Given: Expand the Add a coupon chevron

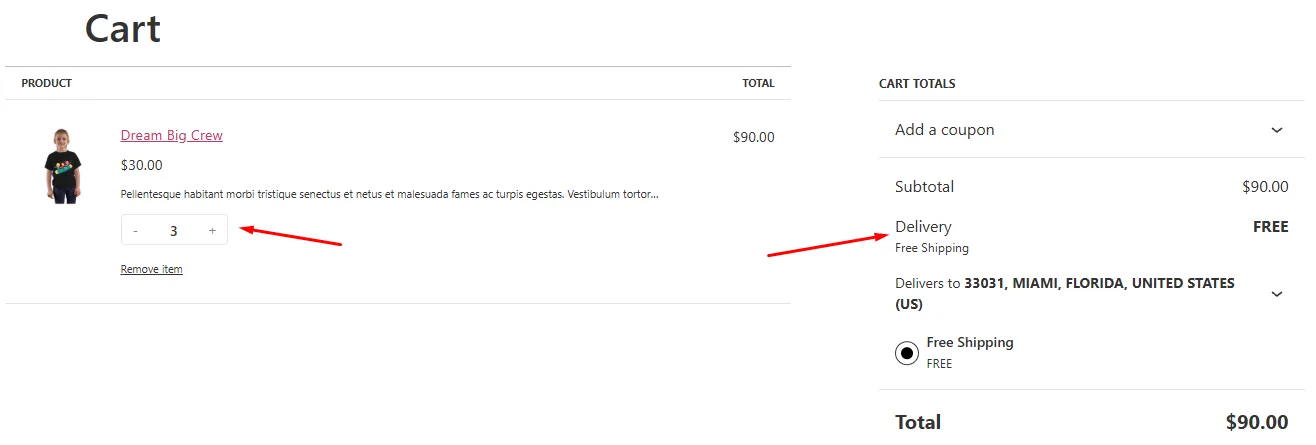Looking at the screenshot, I should 1277,130.
